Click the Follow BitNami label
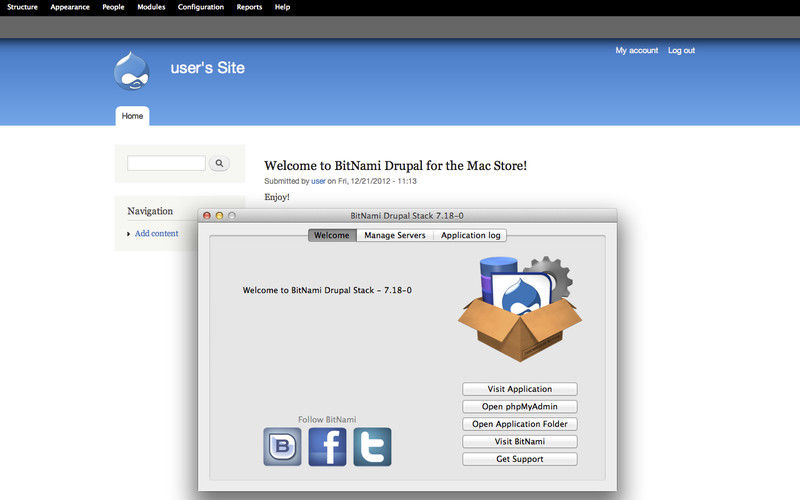Viewport: 800px width, 500px height. pos(327,419)
